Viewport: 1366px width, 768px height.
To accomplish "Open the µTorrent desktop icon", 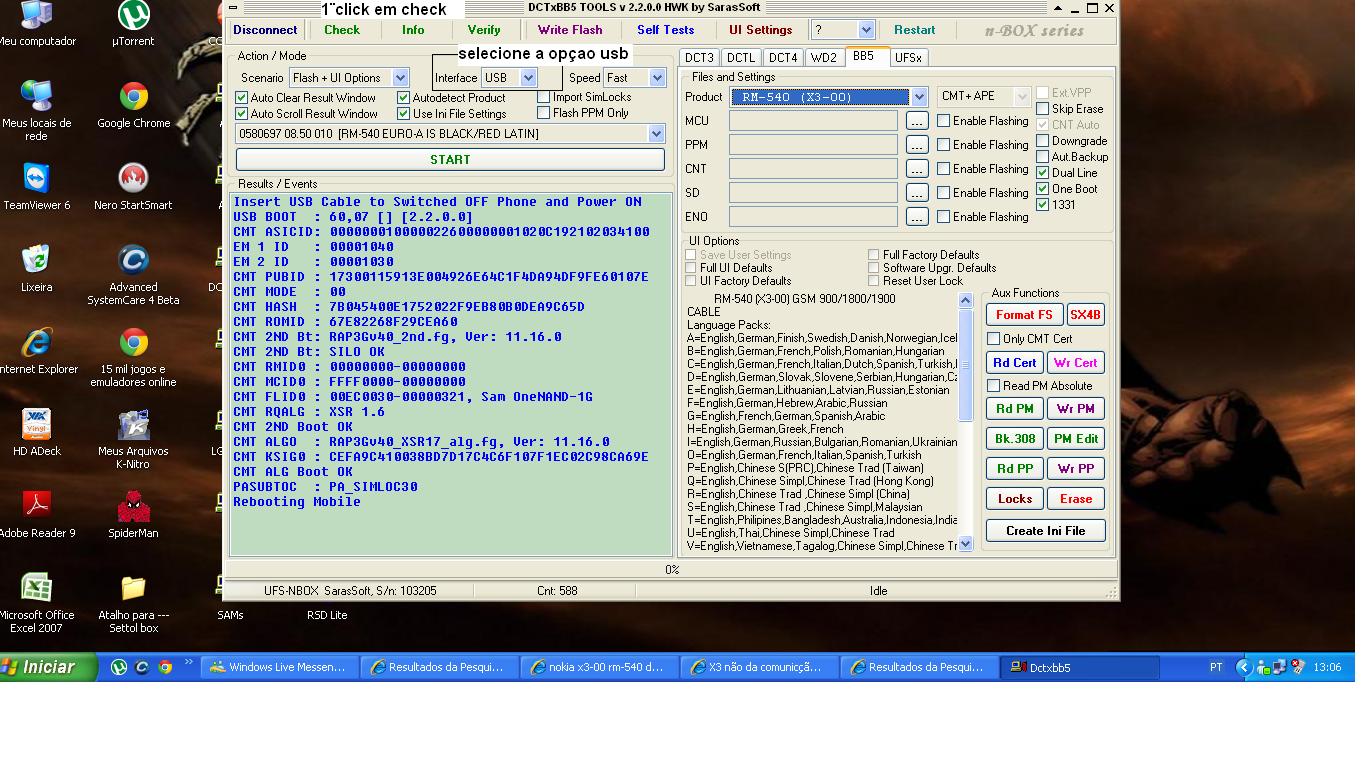I will [x=133, y=23].
